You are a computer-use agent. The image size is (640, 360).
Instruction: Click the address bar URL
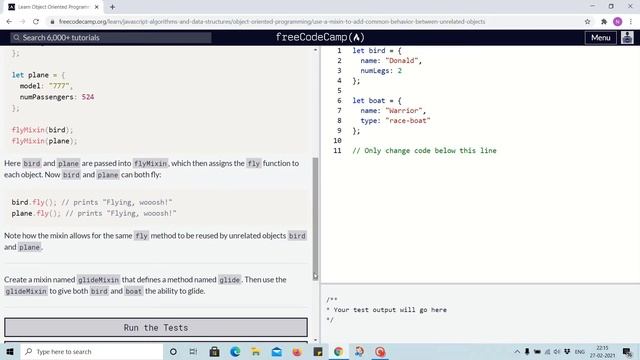pos(271,22)
